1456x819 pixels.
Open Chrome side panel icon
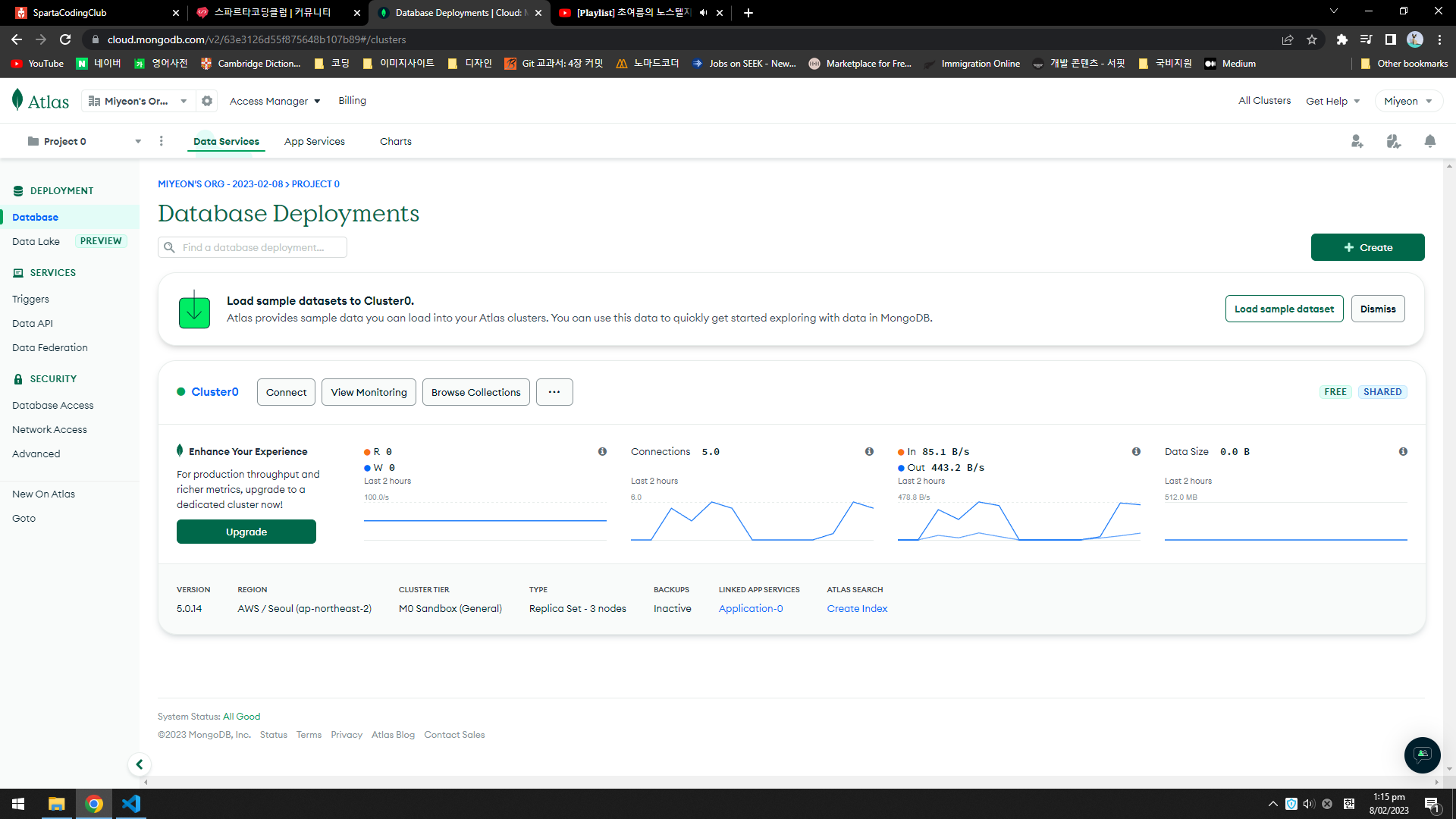click(1390, 39)
